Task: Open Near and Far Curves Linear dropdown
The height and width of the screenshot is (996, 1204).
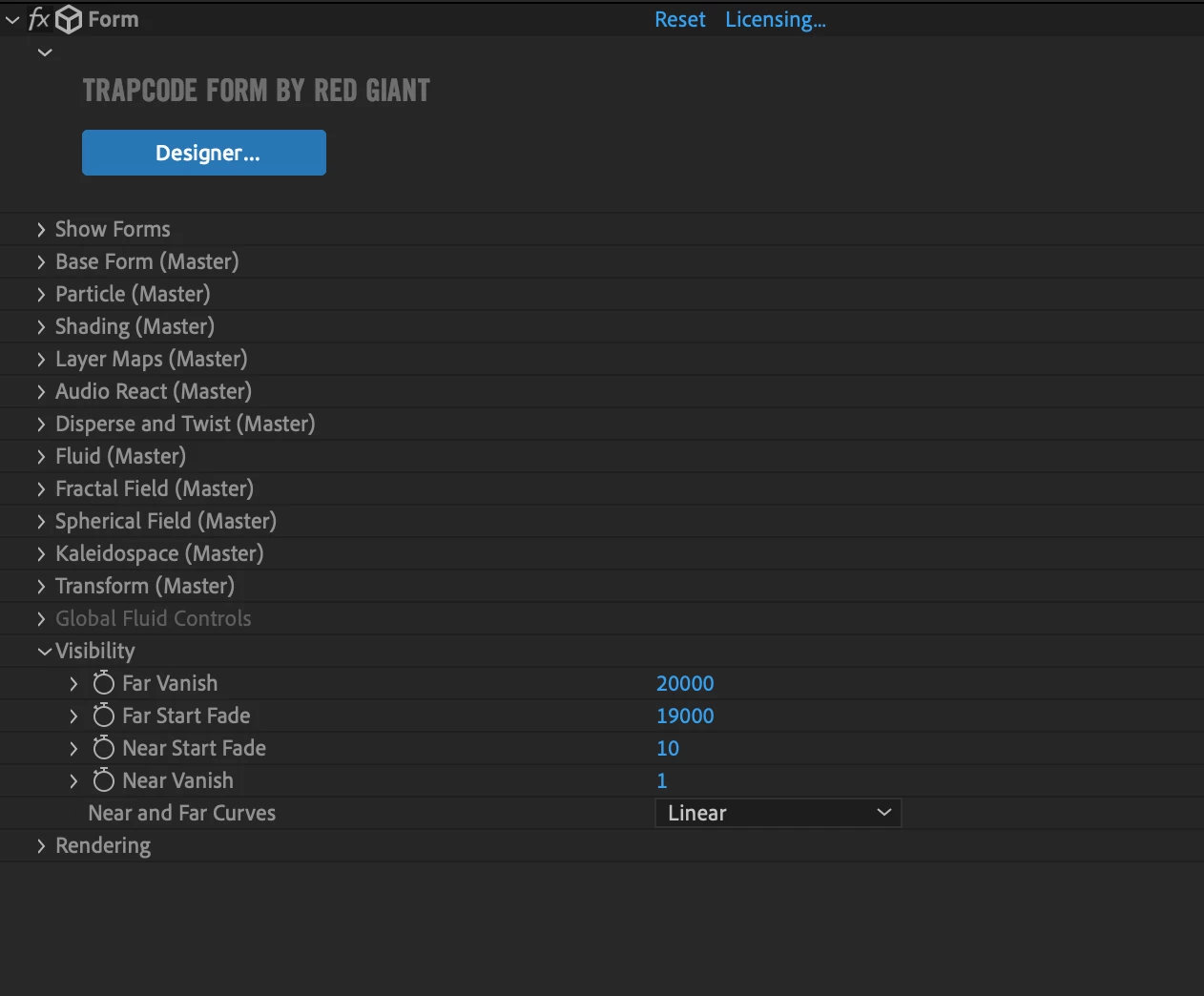Action: [778, 813]
